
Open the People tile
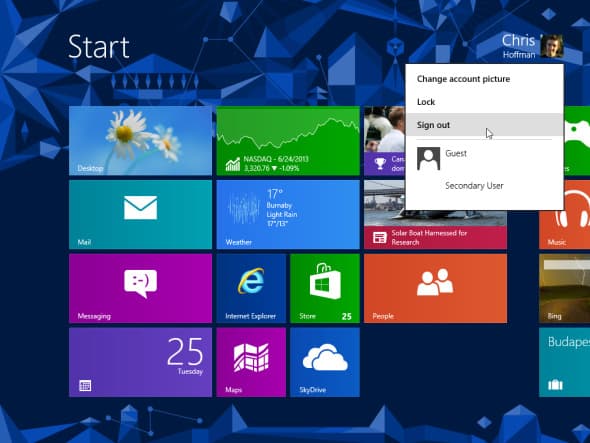(x=435, y=288)
